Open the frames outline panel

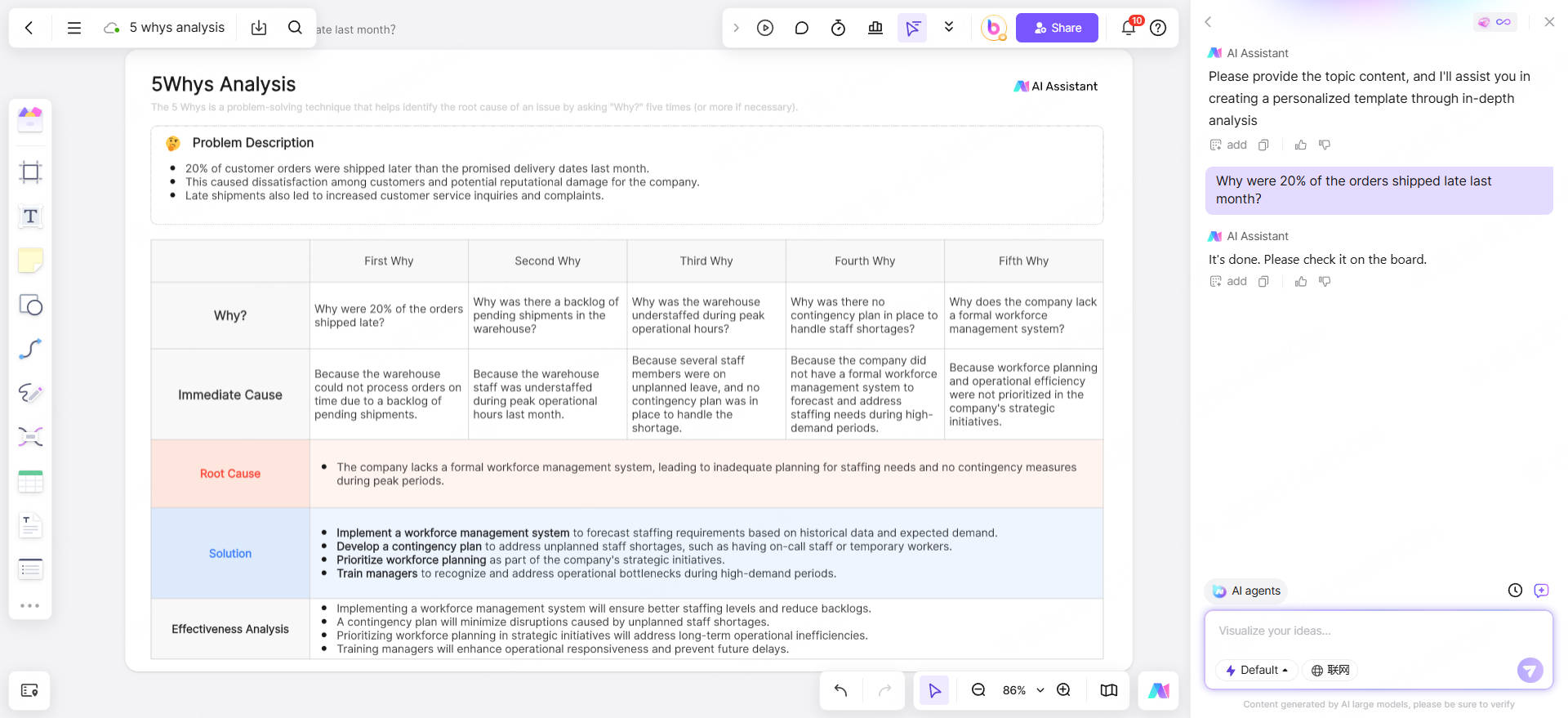(29, 690)
